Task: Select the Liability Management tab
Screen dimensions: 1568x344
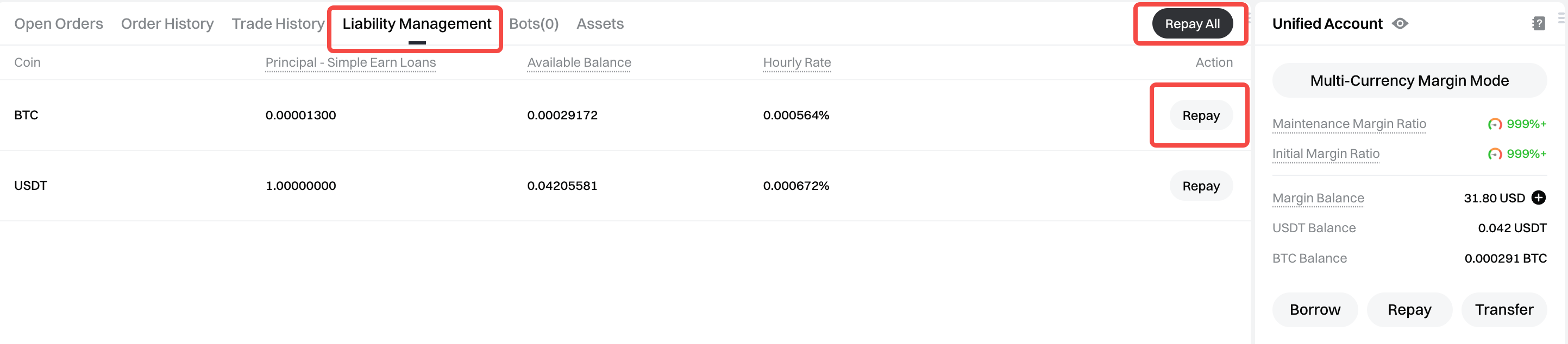Action: pos(416,24)
